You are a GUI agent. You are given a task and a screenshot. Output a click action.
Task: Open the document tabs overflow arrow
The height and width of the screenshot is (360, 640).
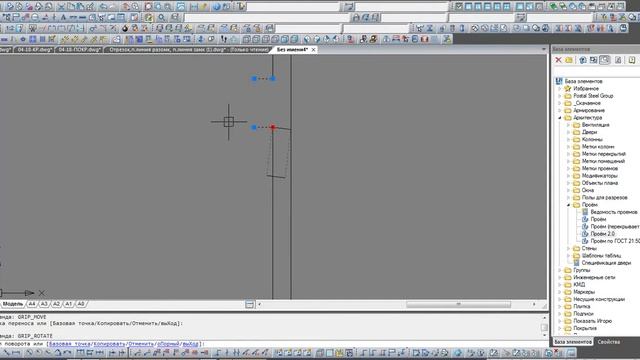pos(543,49)
